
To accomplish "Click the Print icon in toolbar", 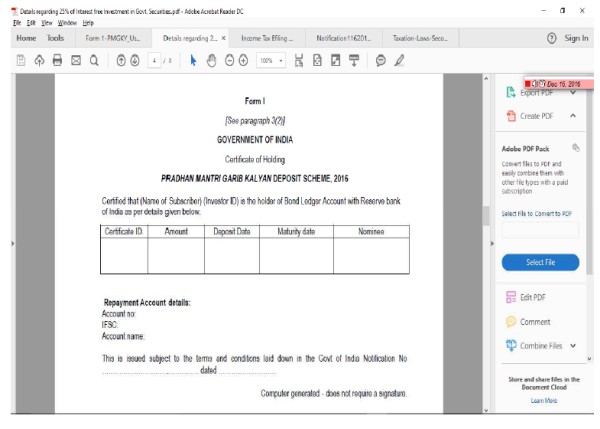I will (x=57, y=61).
